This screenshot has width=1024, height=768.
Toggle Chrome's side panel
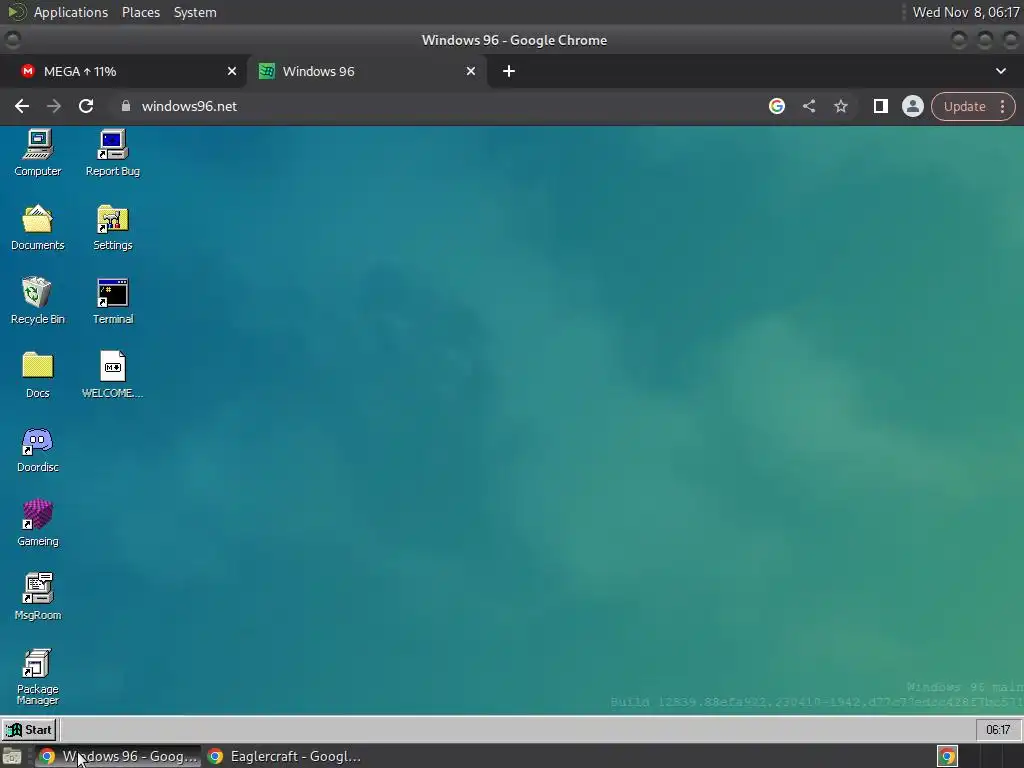880,106
